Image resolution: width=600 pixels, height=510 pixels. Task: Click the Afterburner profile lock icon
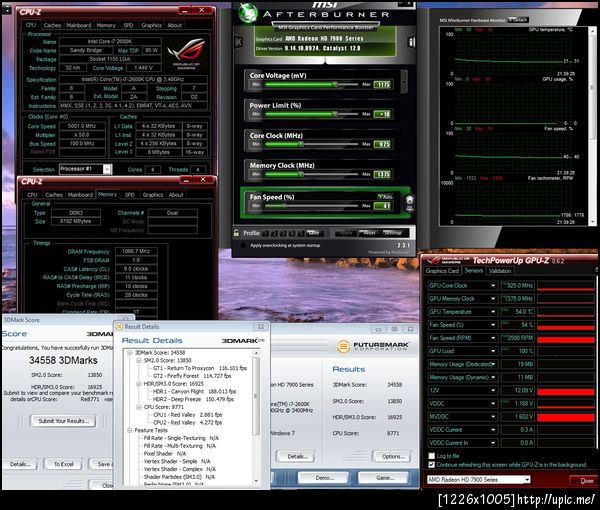pos(236,233)
